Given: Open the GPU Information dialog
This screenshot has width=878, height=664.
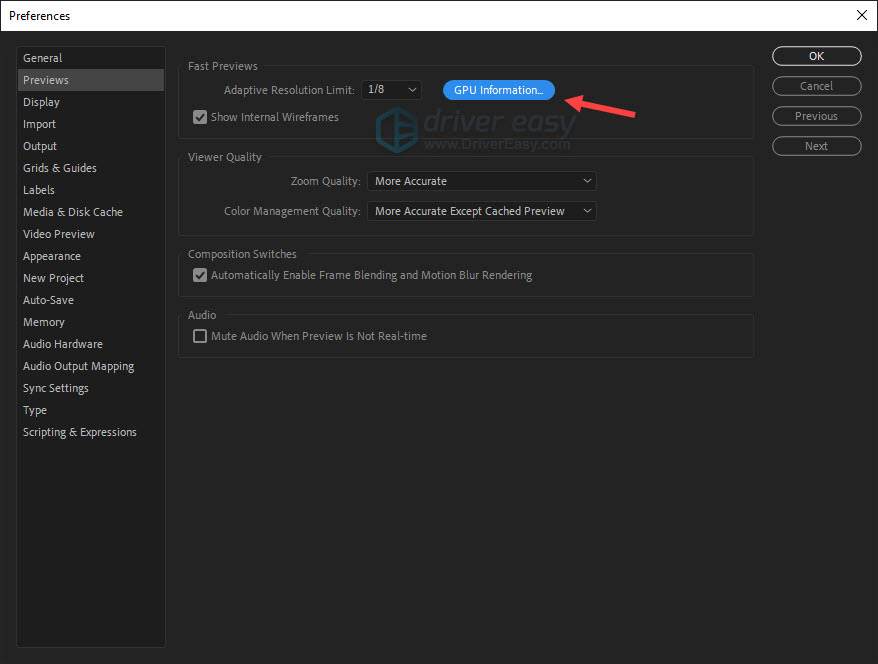Looking at the screenshot, I should (x=498, y=90).
